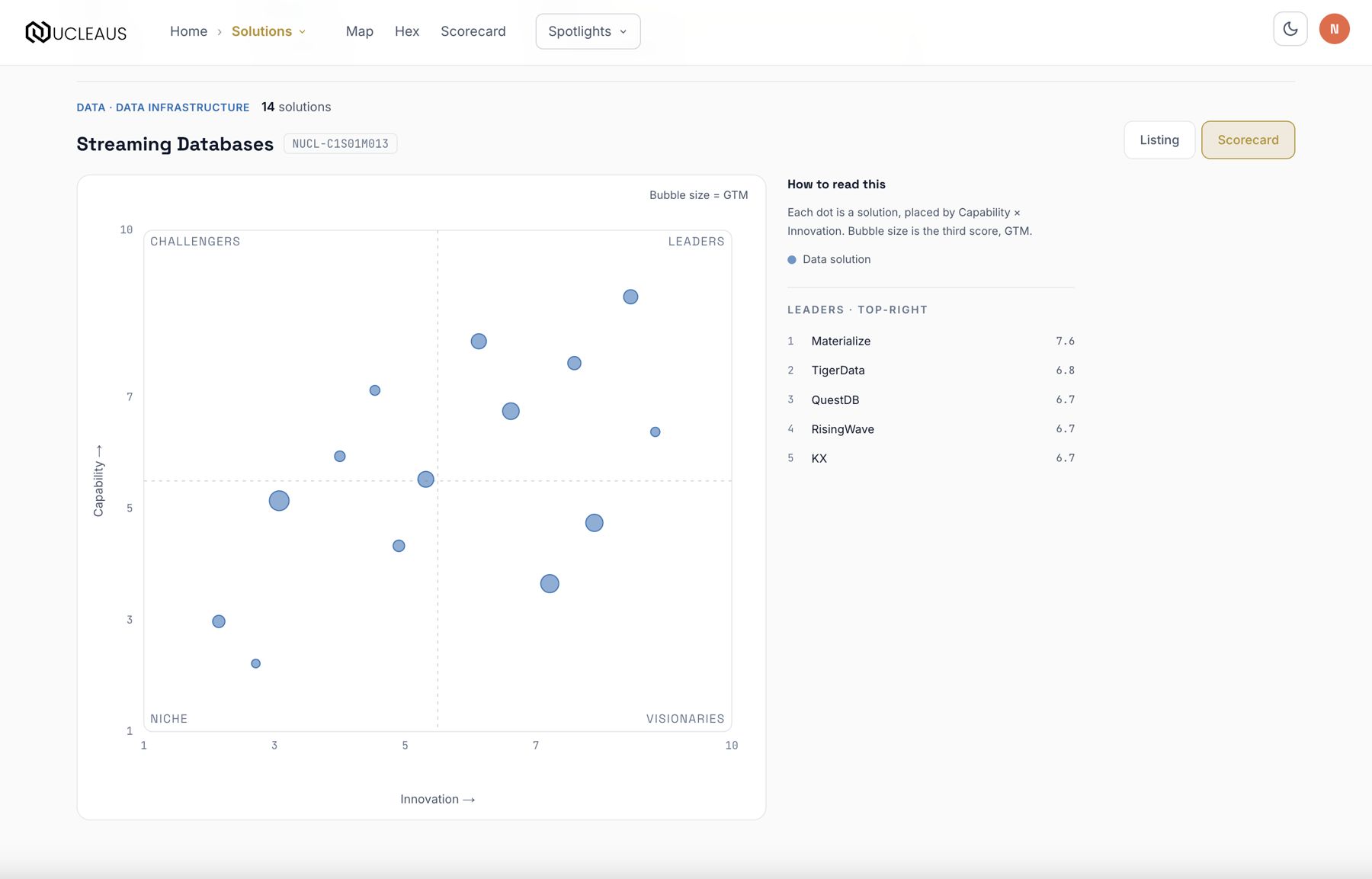Click the LEADERS quadrant label
This screenshot has width=1372, height=879.
(x=696, y=242)
